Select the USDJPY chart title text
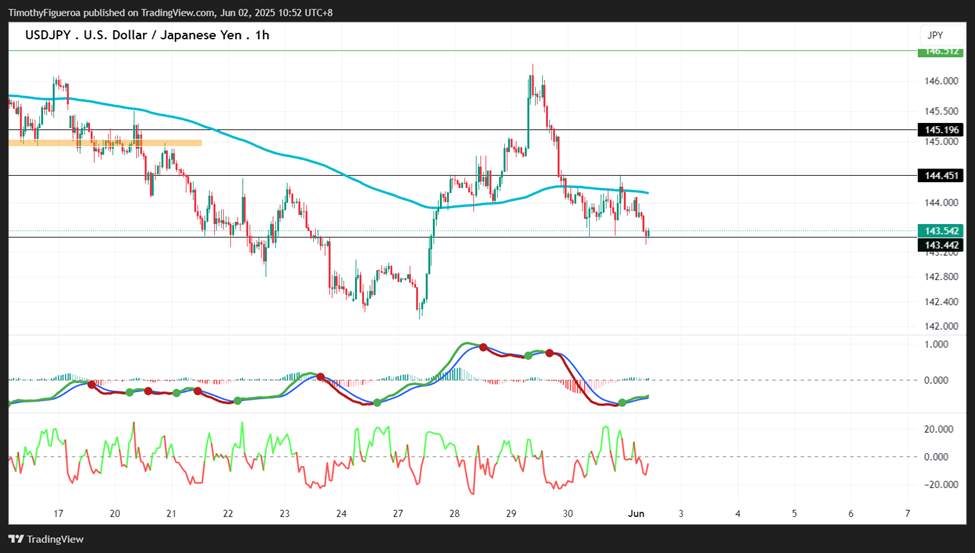The height and width of the screenshot is (553, 975). pos(147,35)
